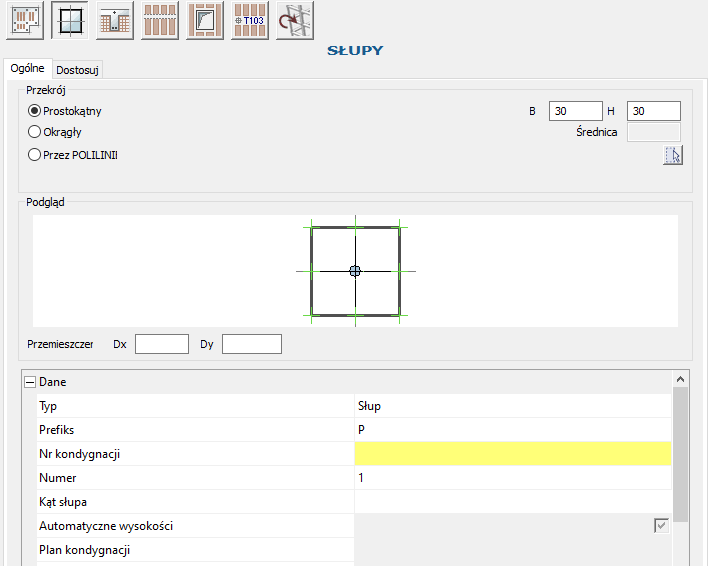Click the red rotate arrow icon
The image size is (708, 566).
[294, 20]
